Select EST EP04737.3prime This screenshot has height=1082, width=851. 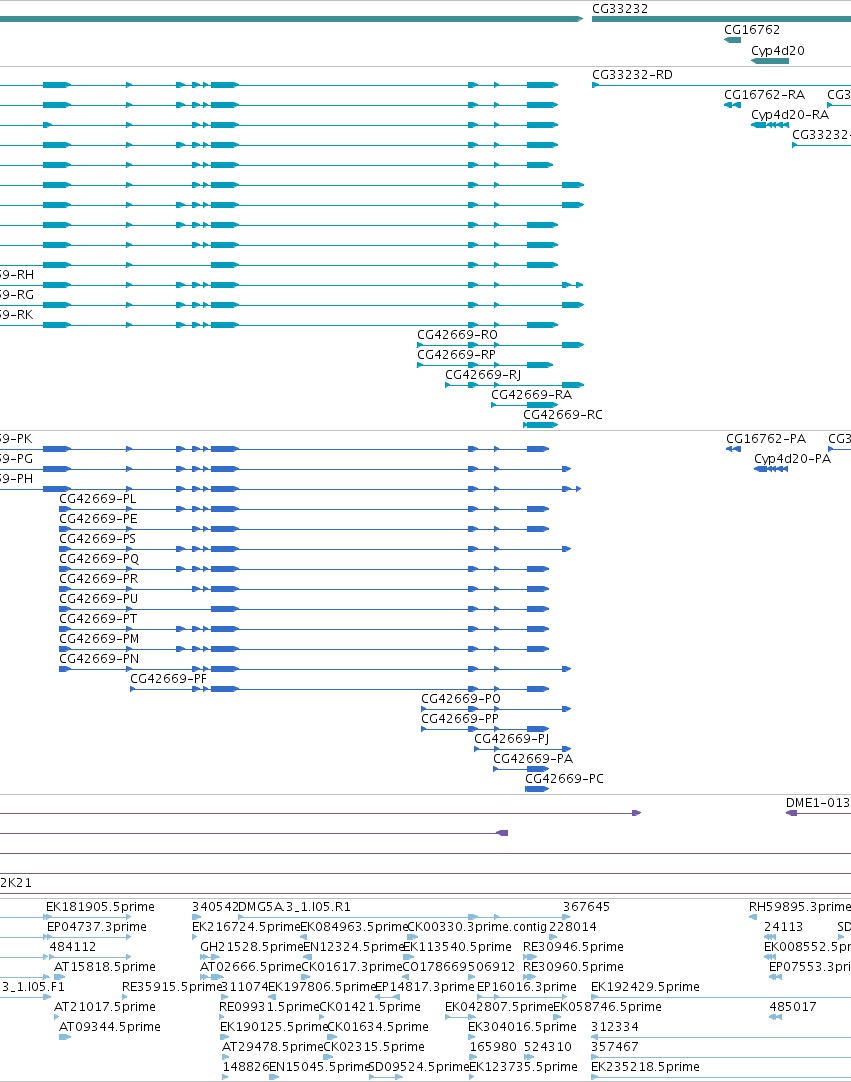point(97,927)
